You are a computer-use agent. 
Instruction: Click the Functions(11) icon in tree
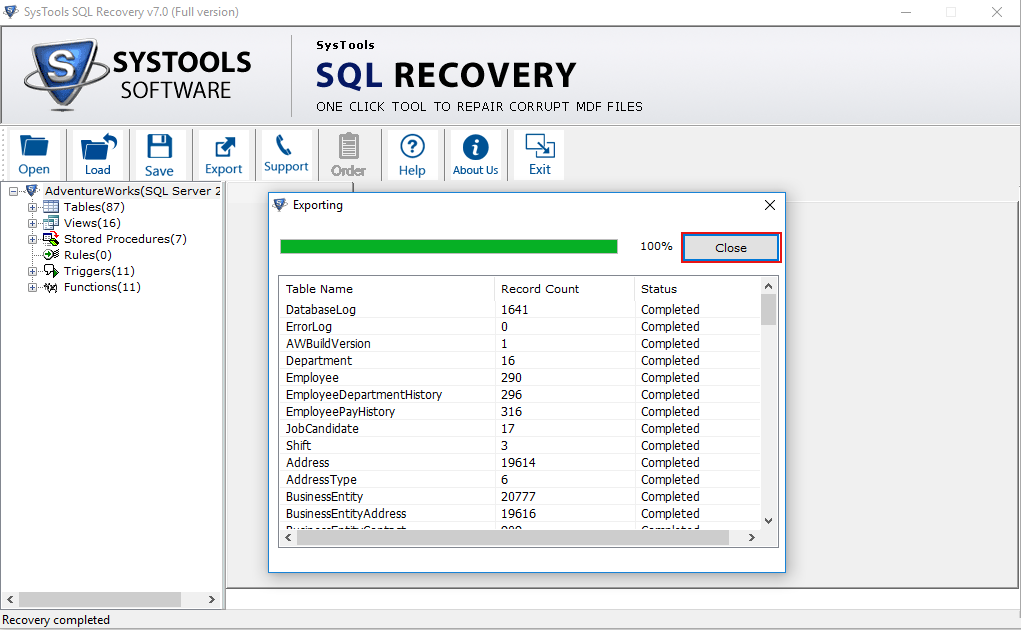(51, 287)
